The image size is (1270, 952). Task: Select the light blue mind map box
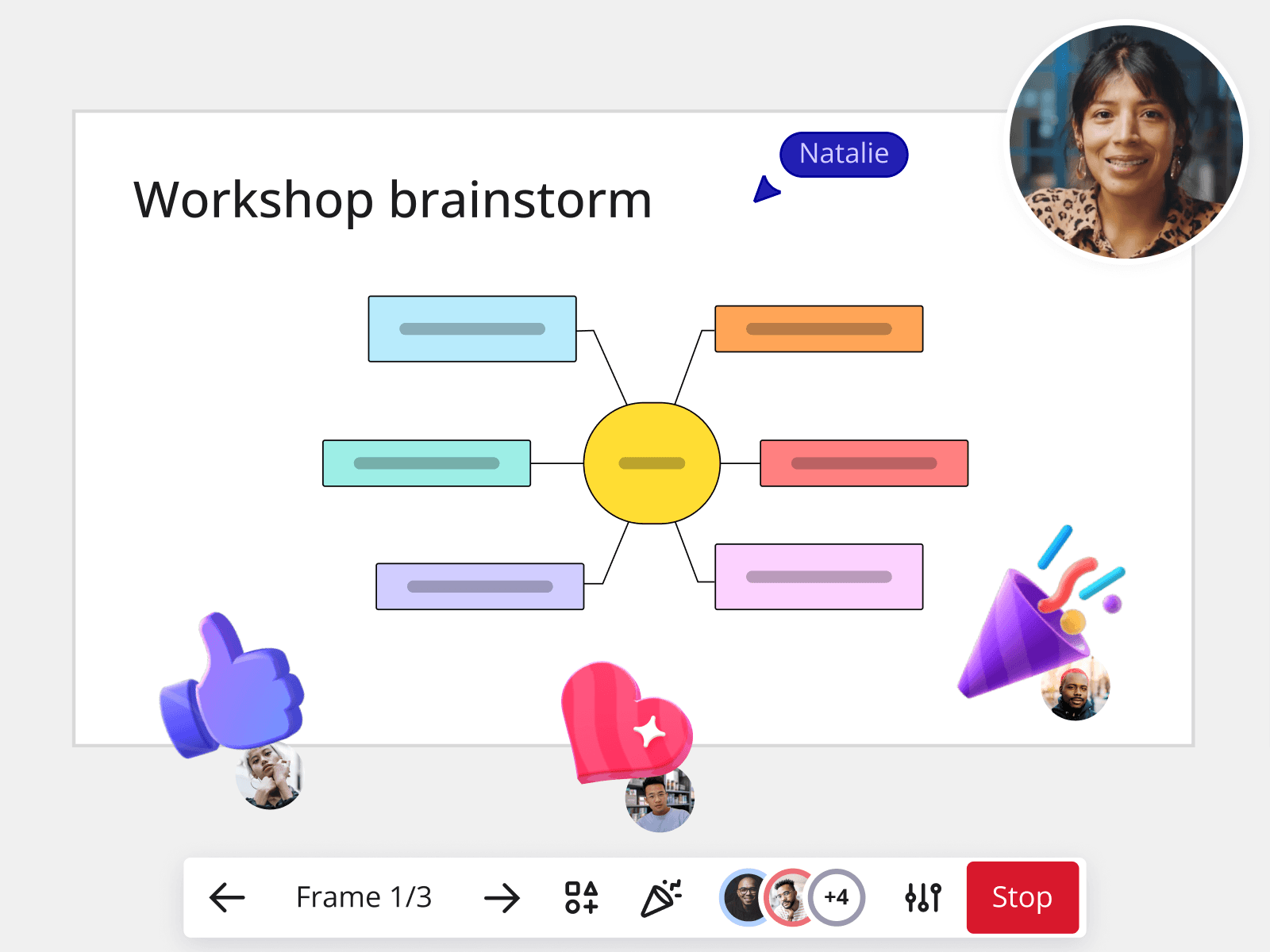tap(472, 329)
